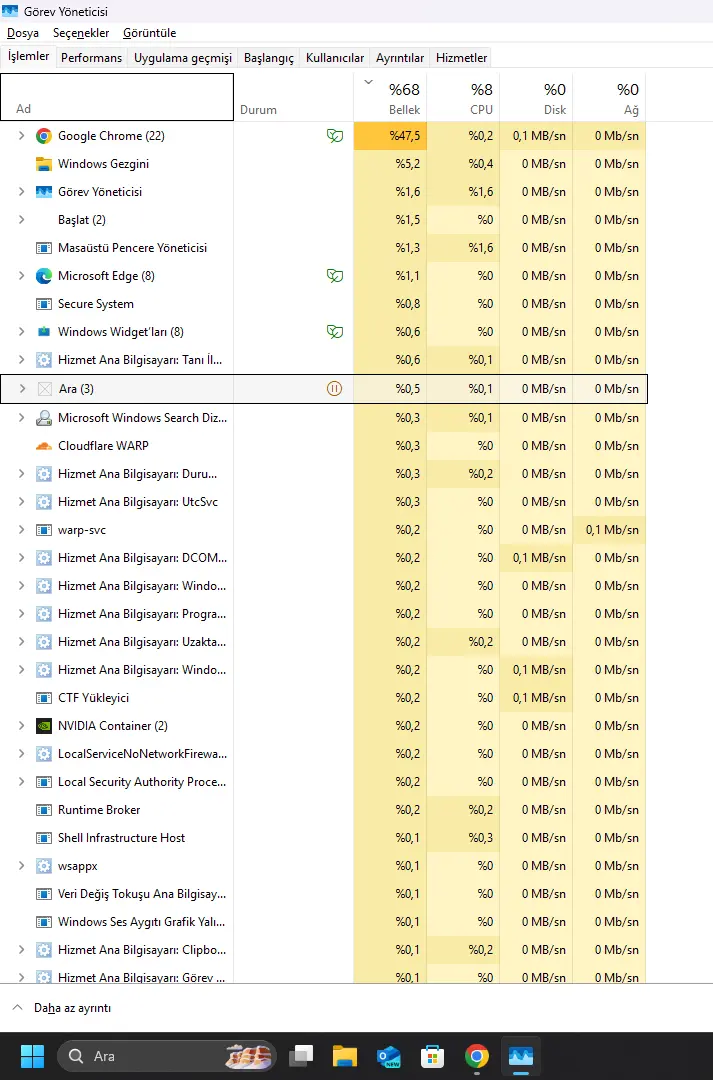This screenshot has height=1080, width=713.
Task: Open Windows Start menu from taskbar
Action: click(x=32, y=1056)
